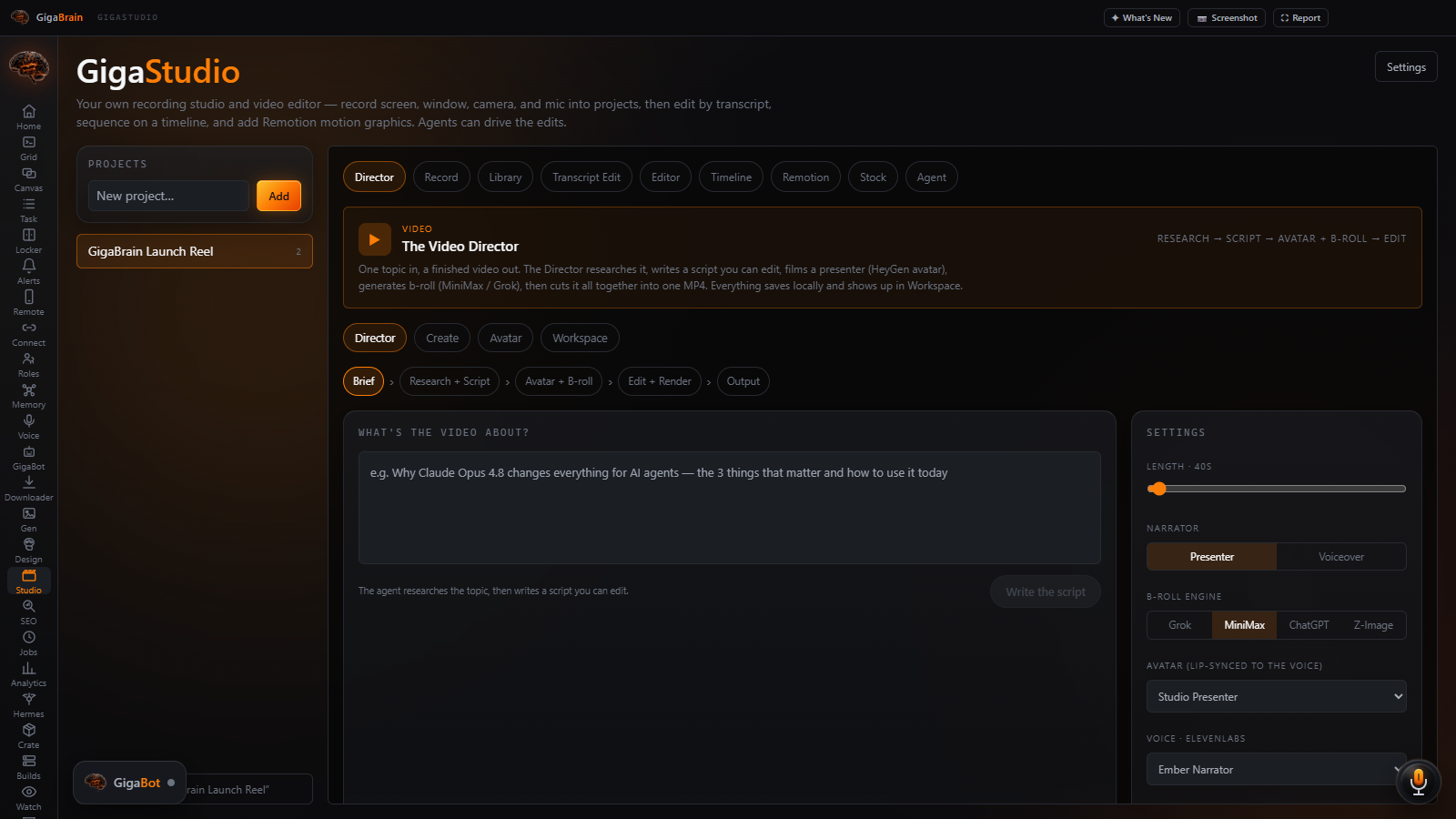Open Design in the sidebar
Screen dimensions: 1456x819
click(x=28, y=550)
